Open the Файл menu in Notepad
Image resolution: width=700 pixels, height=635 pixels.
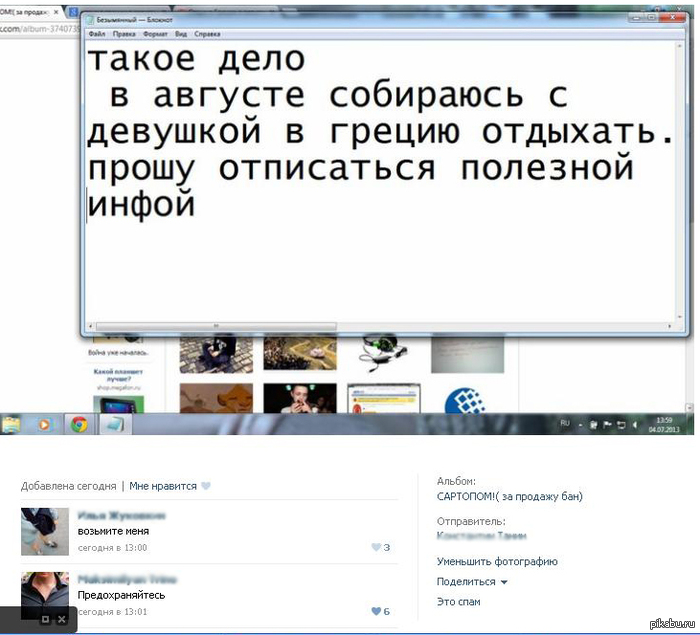[x=97, y=34]
